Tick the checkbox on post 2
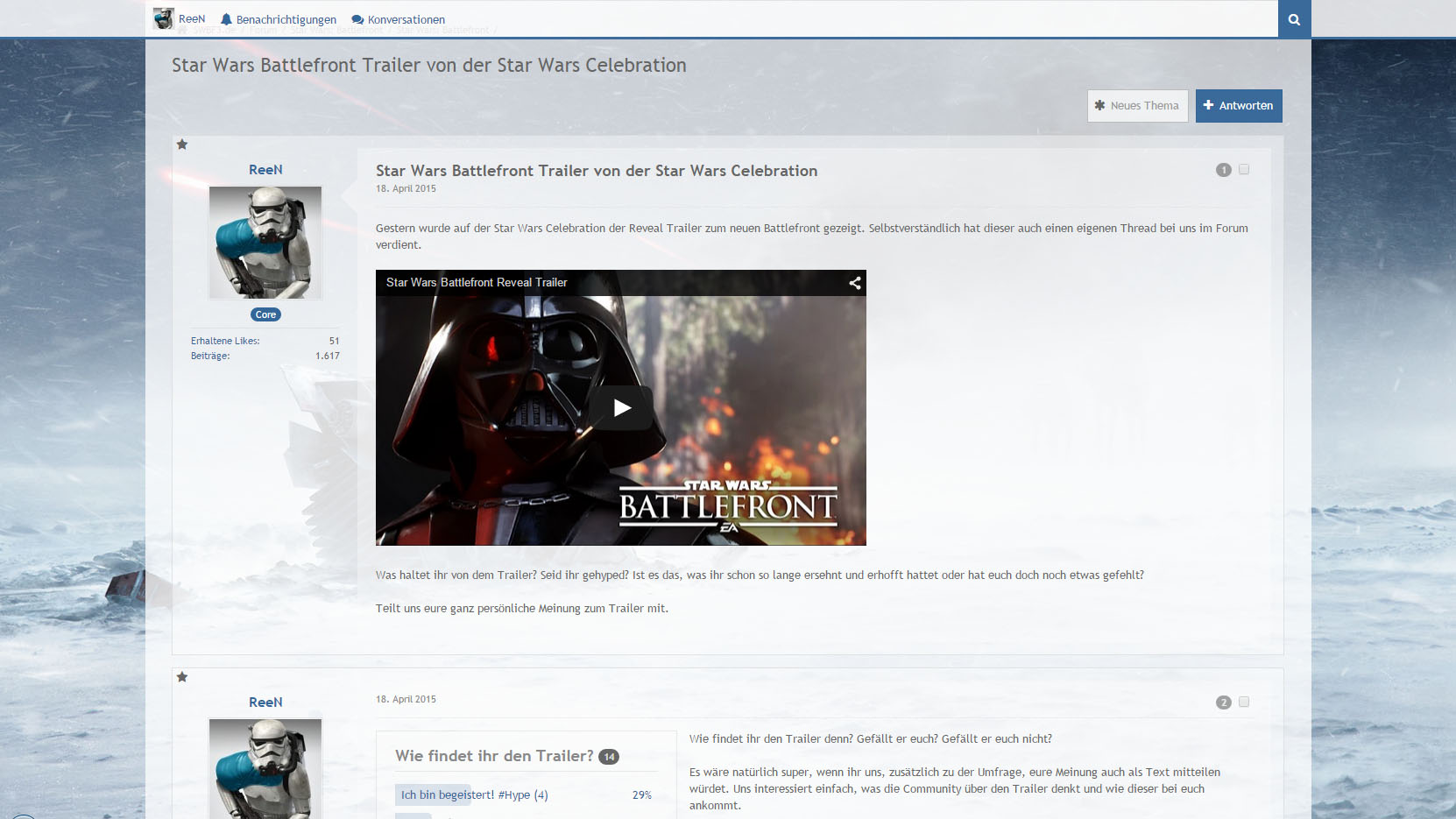Image resolution: width=1456 pixels, height=819 pixels. point(1244,702)
